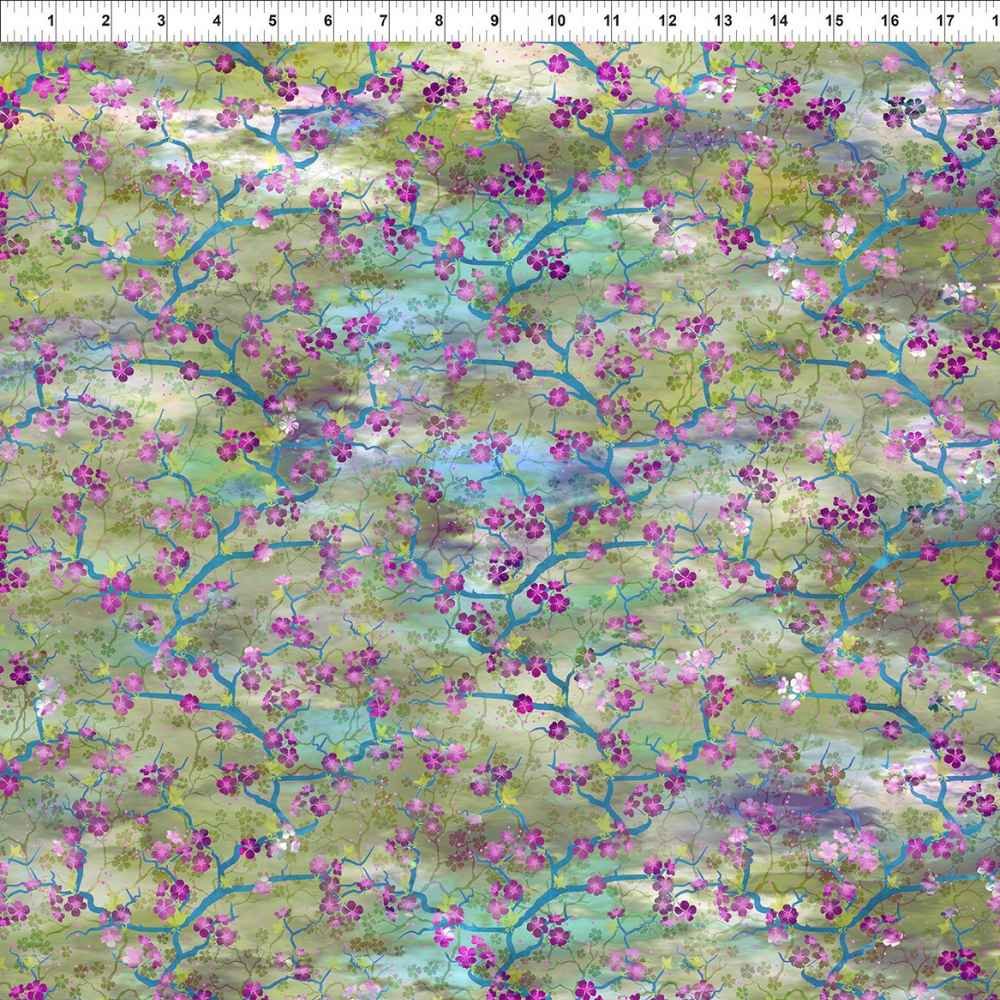Click the number 7 on the ruler
The image size is (1000, 1000).
pos(383,20)
